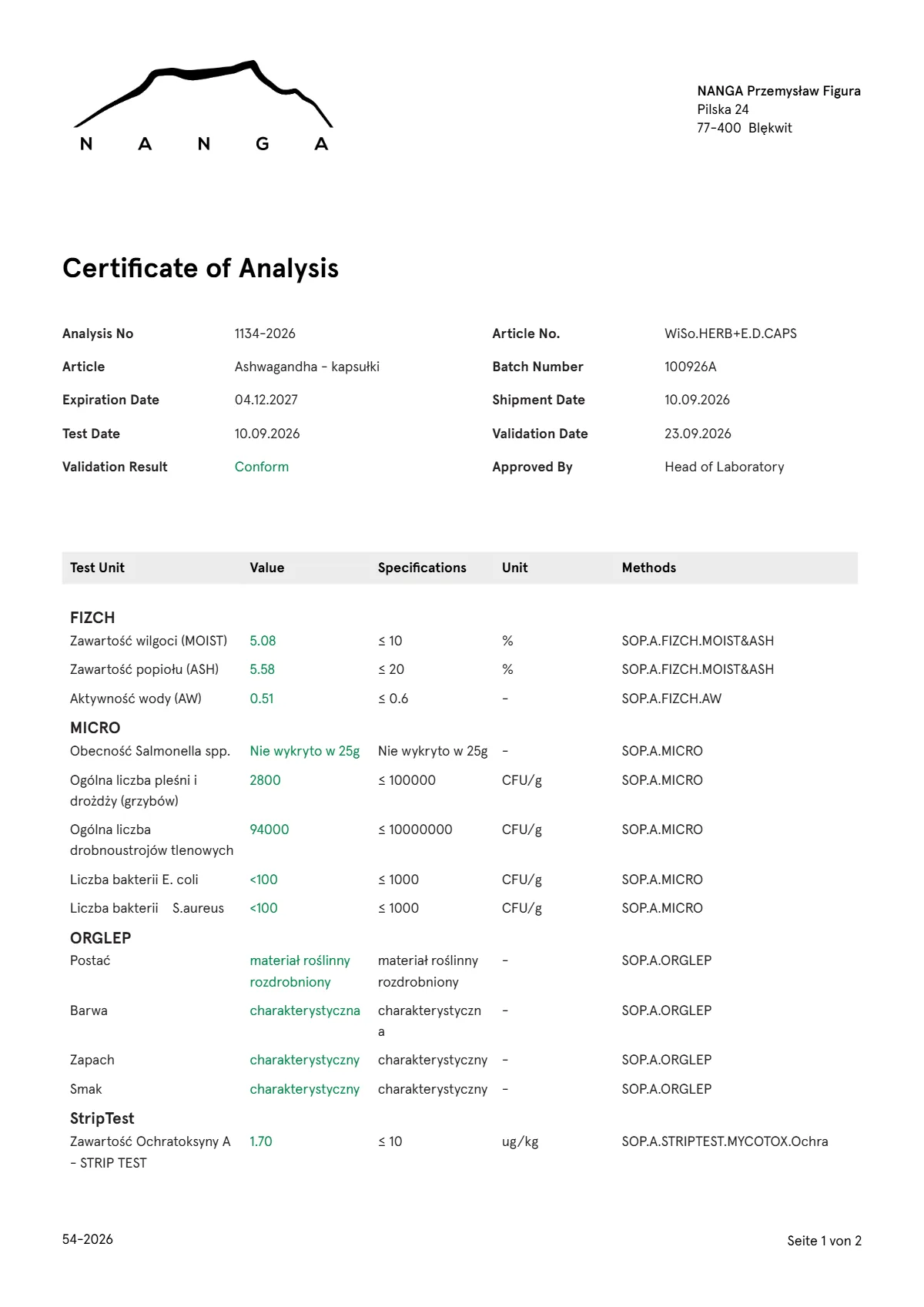This screenshot has width=924, height=1307.
Task: Click the NANGA mountain logo
Action: (204, 106)
